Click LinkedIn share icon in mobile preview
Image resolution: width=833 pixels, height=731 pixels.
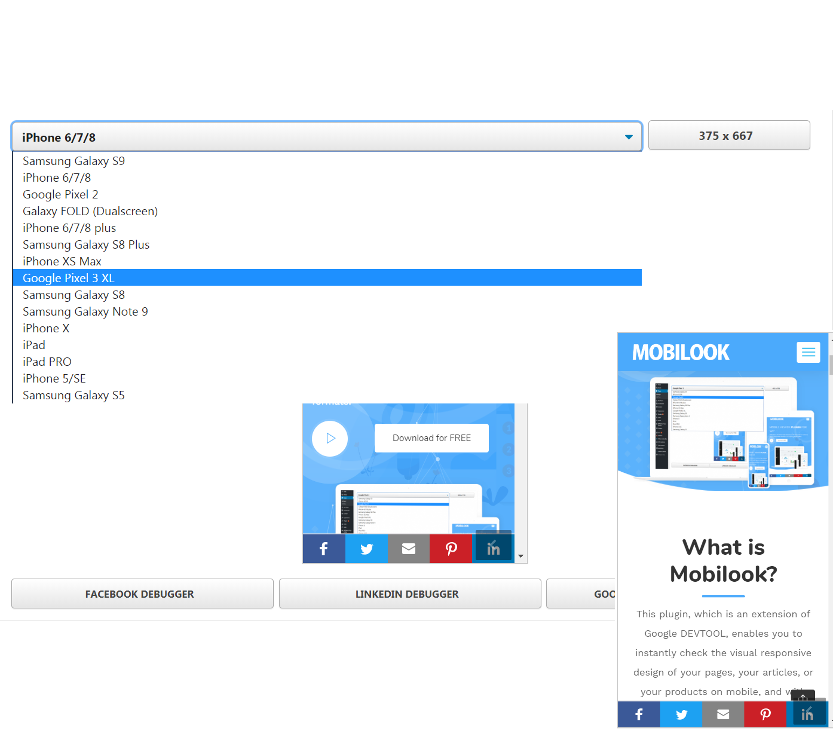click(807, 714)
